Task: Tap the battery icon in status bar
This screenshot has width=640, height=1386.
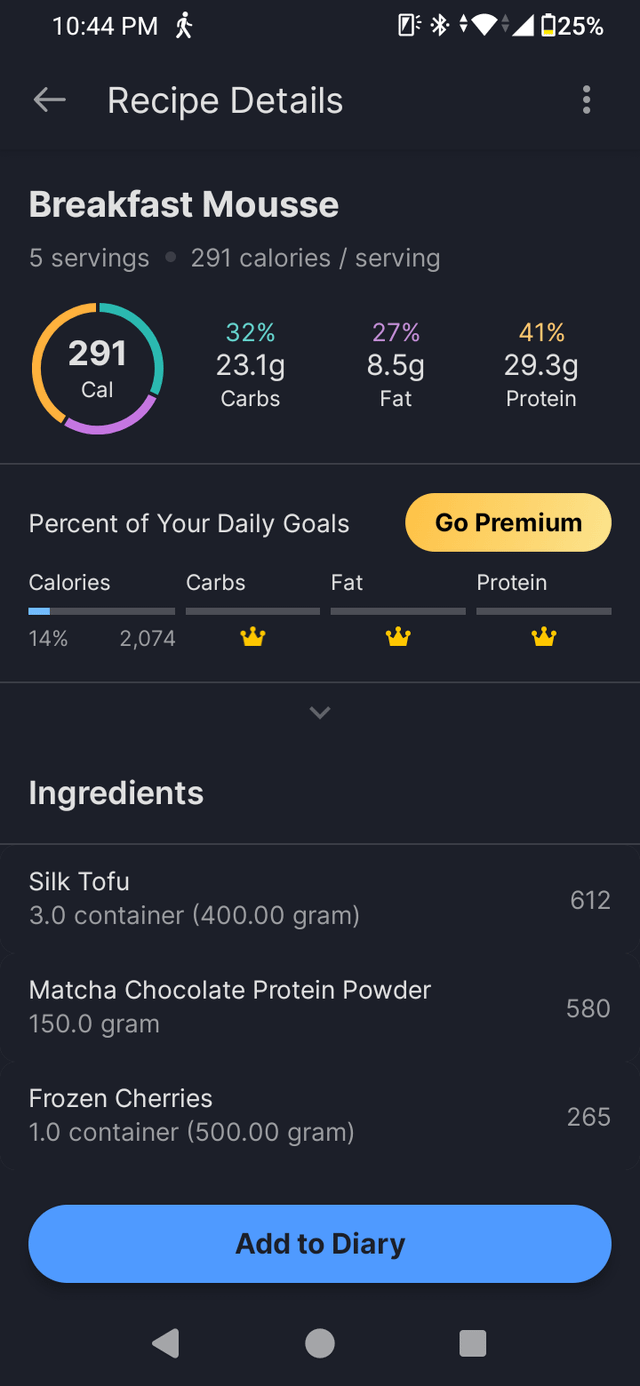Action: 548,26
